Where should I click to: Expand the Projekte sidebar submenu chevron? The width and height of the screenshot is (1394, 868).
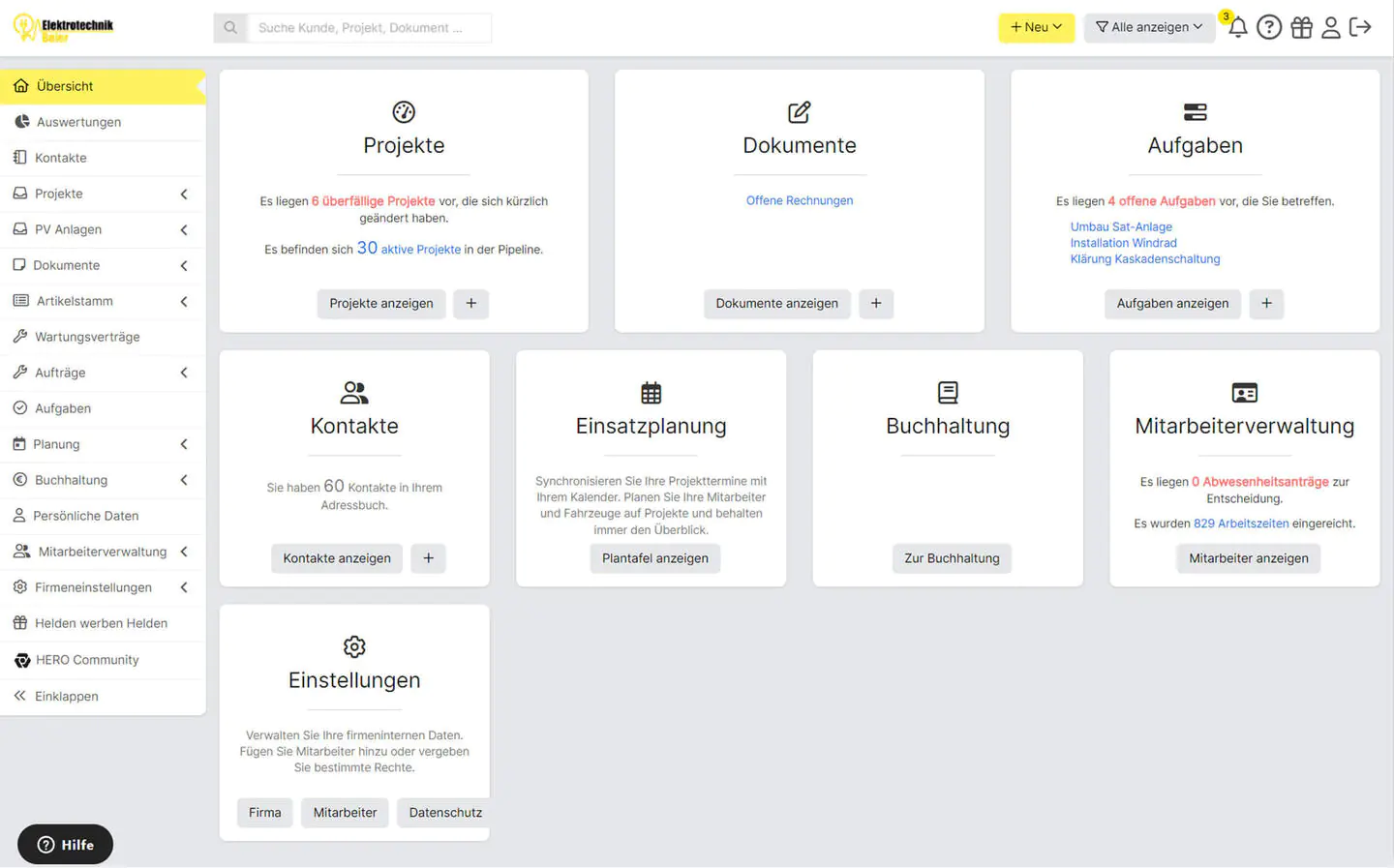tap(184, 194)
